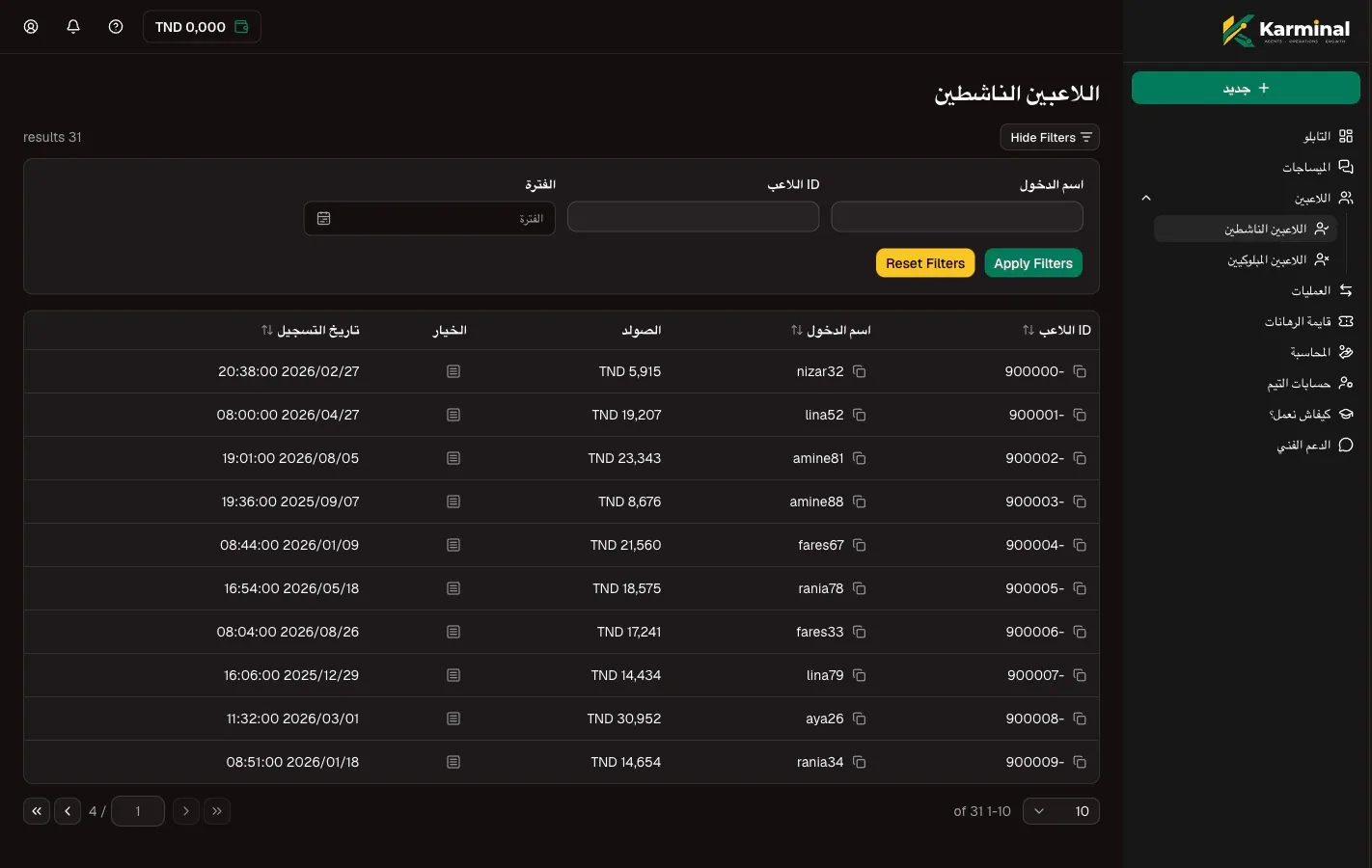Copy login name fares67
1372x868 pixels.
(x=859, y=545)
